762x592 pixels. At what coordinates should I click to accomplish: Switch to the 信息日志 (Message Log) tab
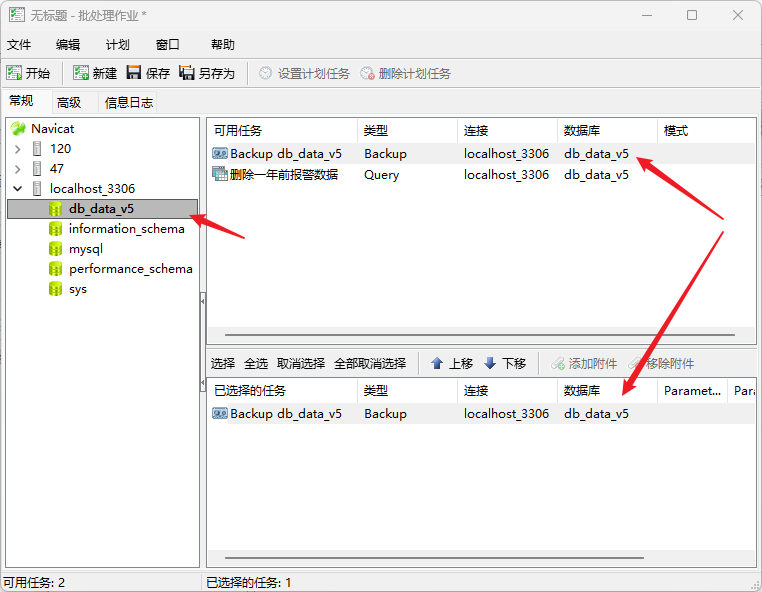click(129, 103)
